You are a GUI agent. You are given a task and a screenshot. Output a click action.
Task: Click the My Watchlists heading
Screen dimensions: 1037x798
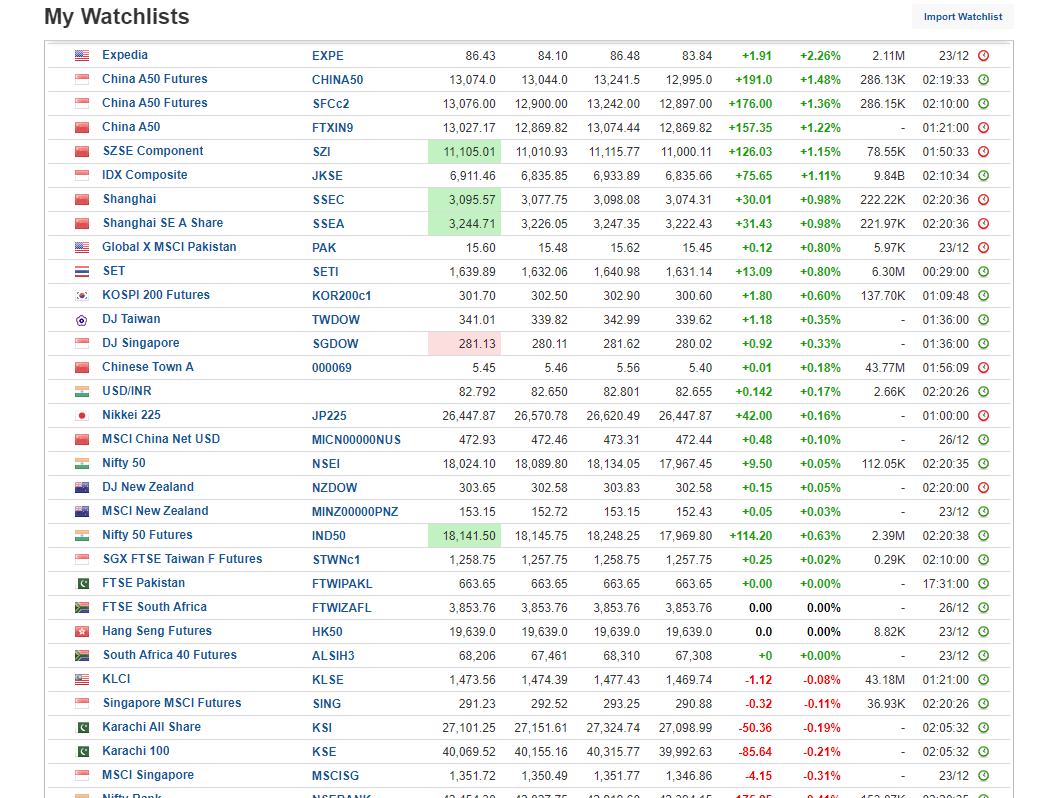click(x=117, y=17)
